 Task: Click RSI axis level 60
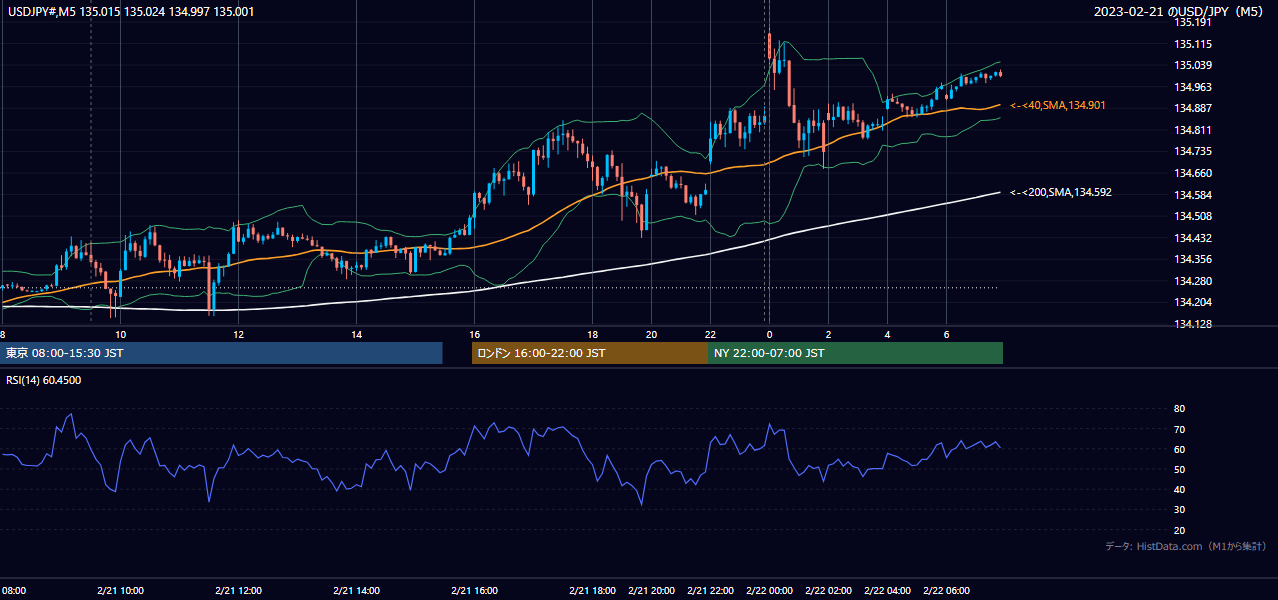pyautogui.click(x=1180, y=449)
